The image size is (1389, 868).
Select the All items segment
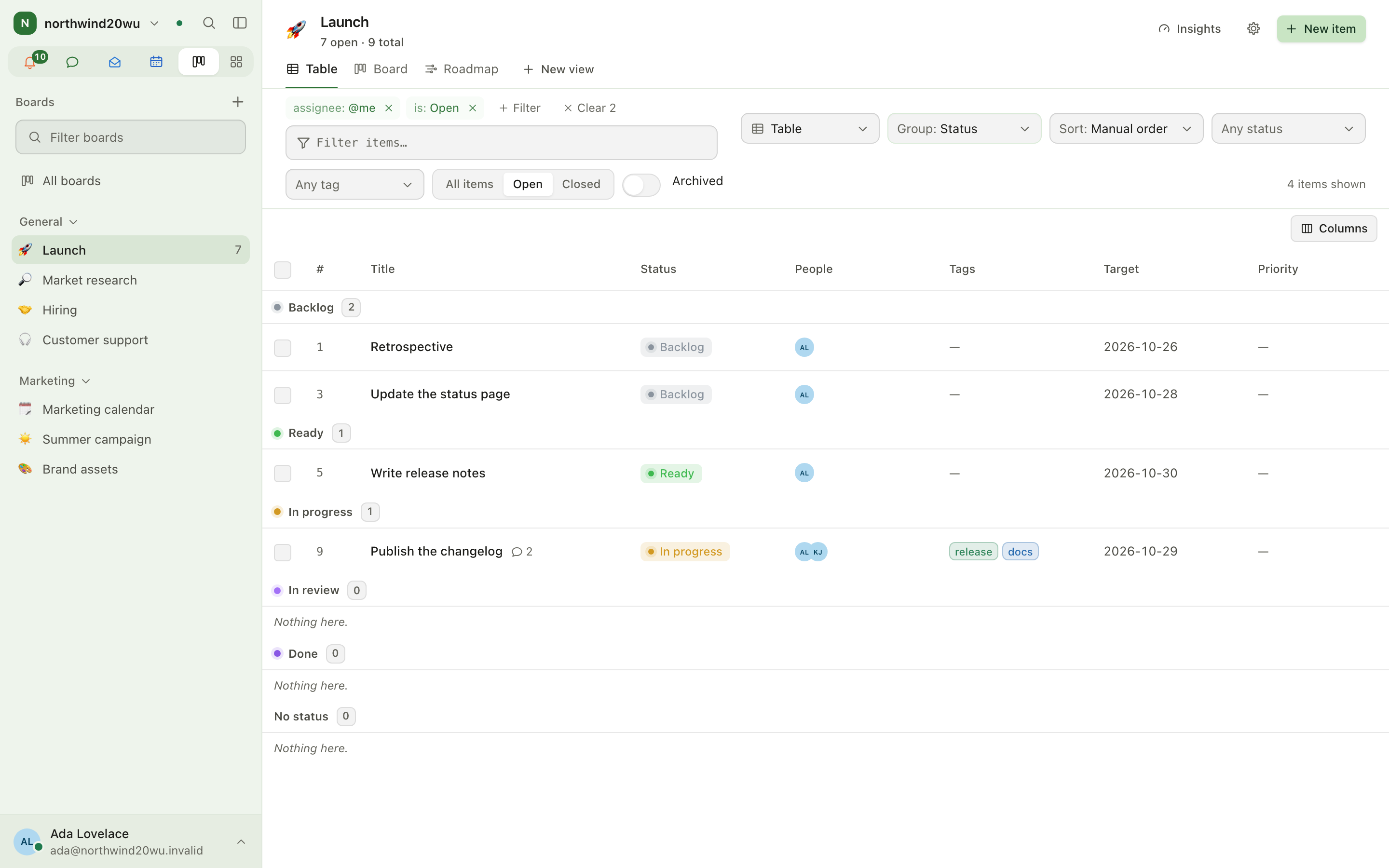click(469, 184)
